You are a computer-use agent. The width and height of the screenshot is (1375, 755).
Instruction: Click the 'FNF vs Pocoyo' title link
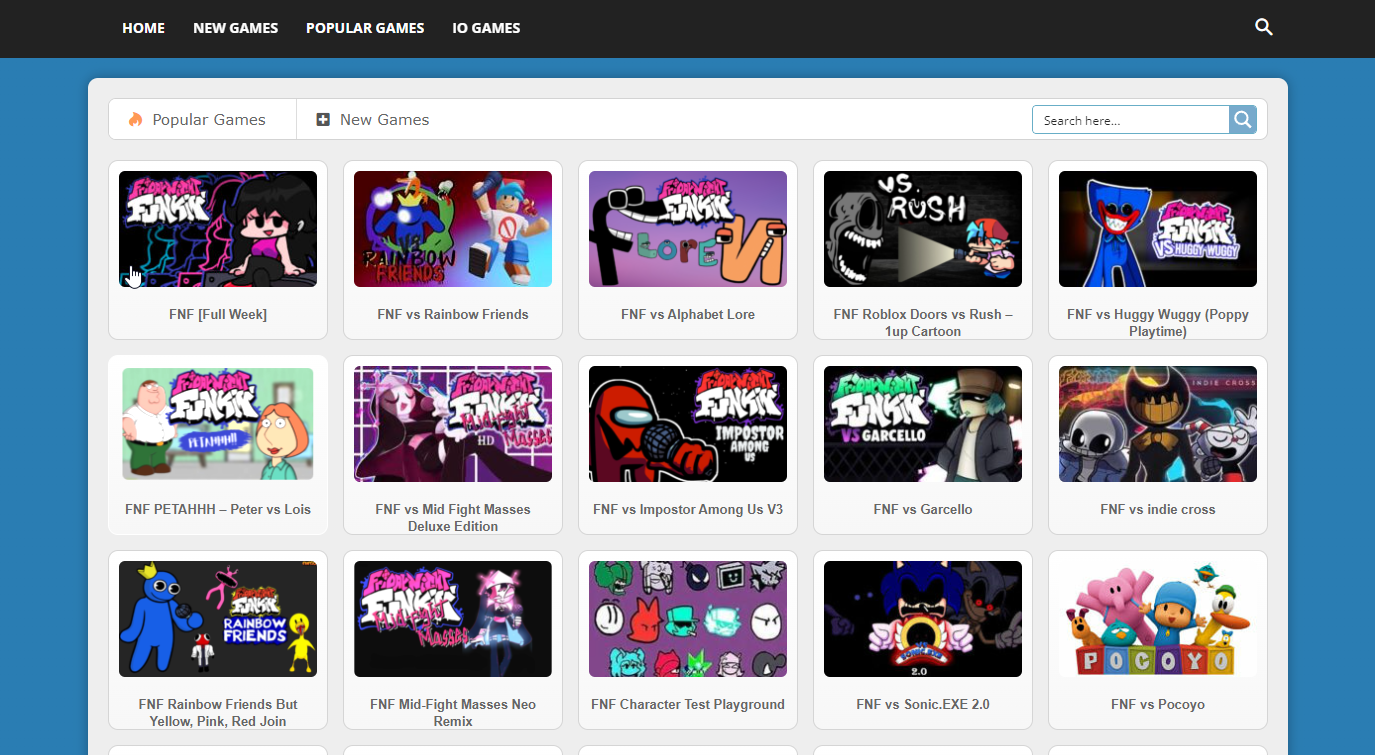tap(1158, 704)
